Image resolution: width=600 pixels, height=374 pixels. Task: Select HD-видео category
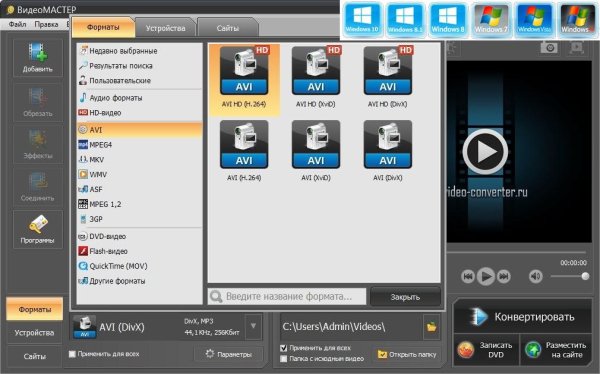click(139, 113)
